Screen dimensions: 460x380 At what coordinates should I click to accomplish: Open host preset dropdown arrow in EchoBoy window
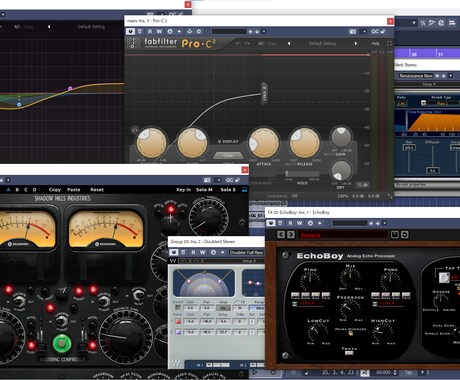(x=385, y=223)
